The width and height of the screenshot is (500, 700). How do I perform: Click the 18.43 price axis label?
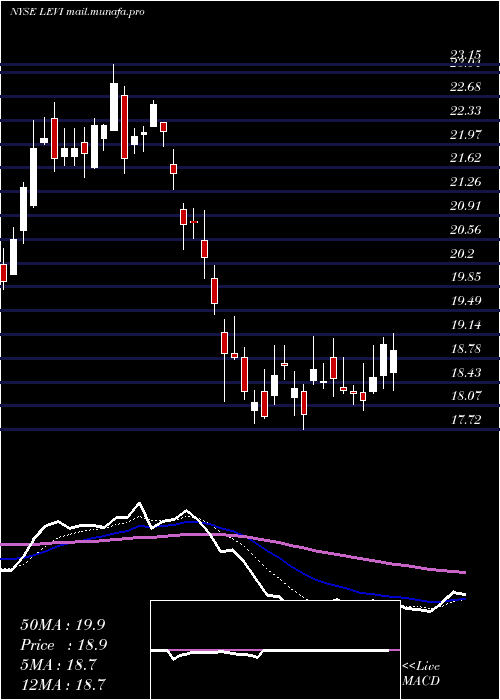[466, 372]
